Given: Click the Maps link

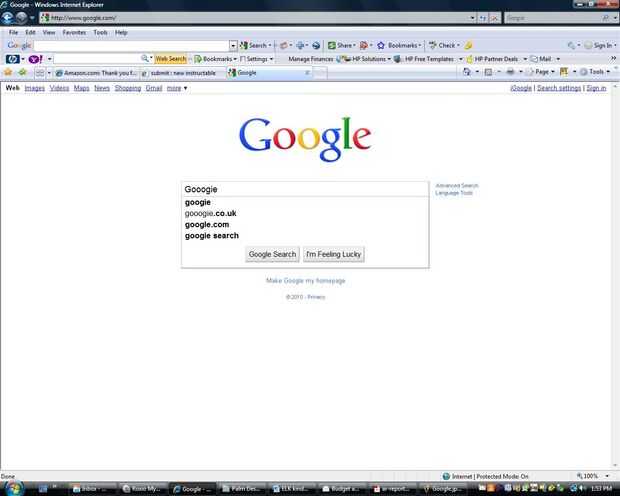Looking at the screenshot, I should pos(81,88).
